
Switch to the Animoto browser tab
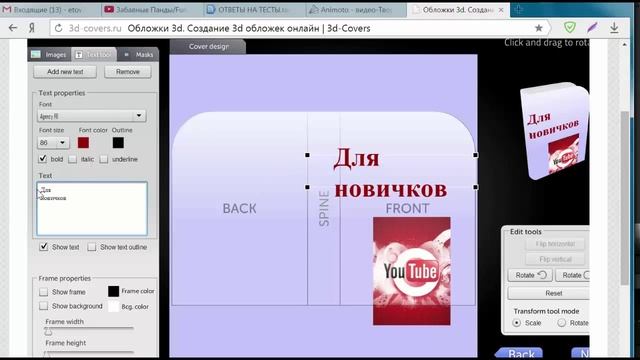355,9
